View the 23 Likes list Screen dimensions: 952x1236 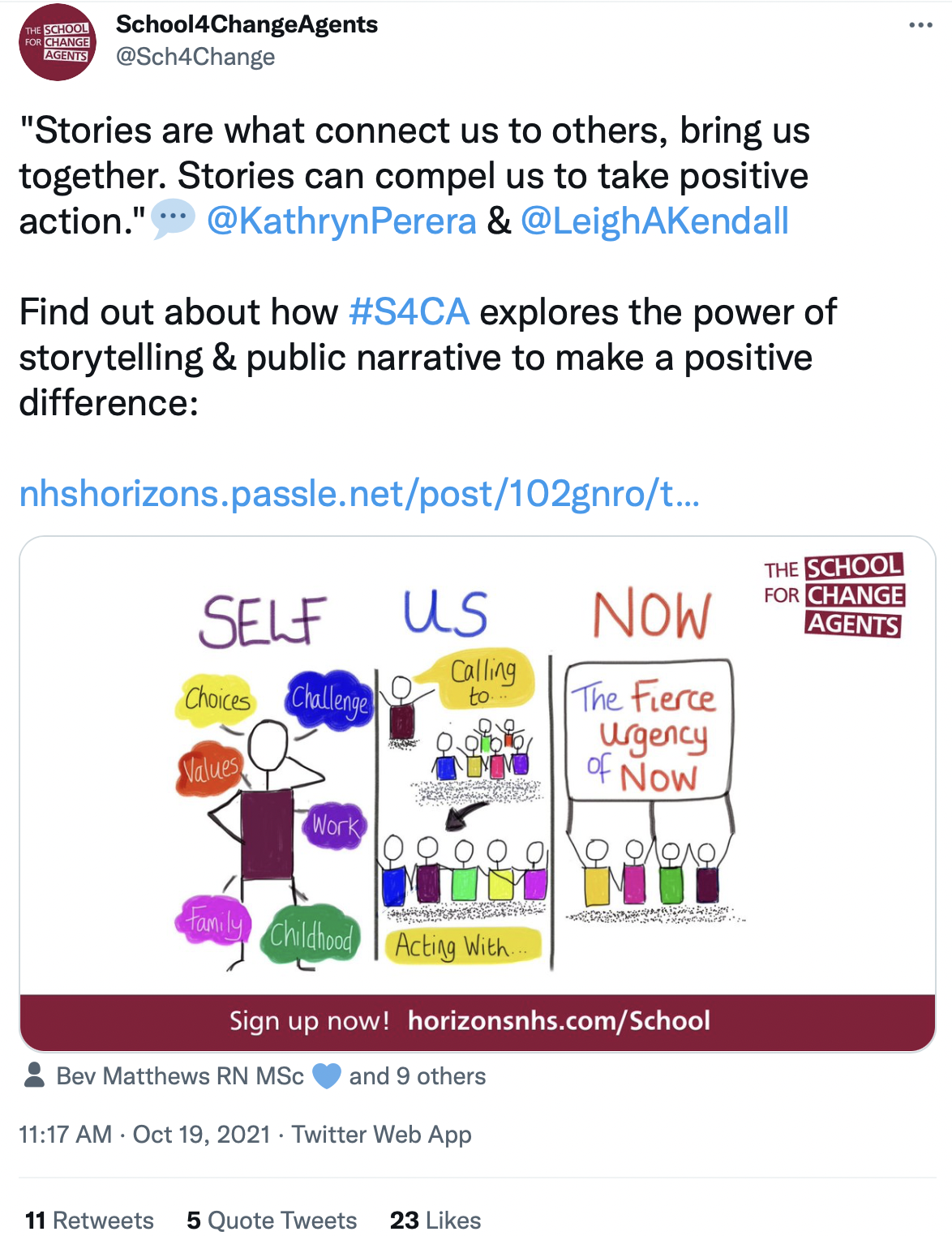(435, 1220)
